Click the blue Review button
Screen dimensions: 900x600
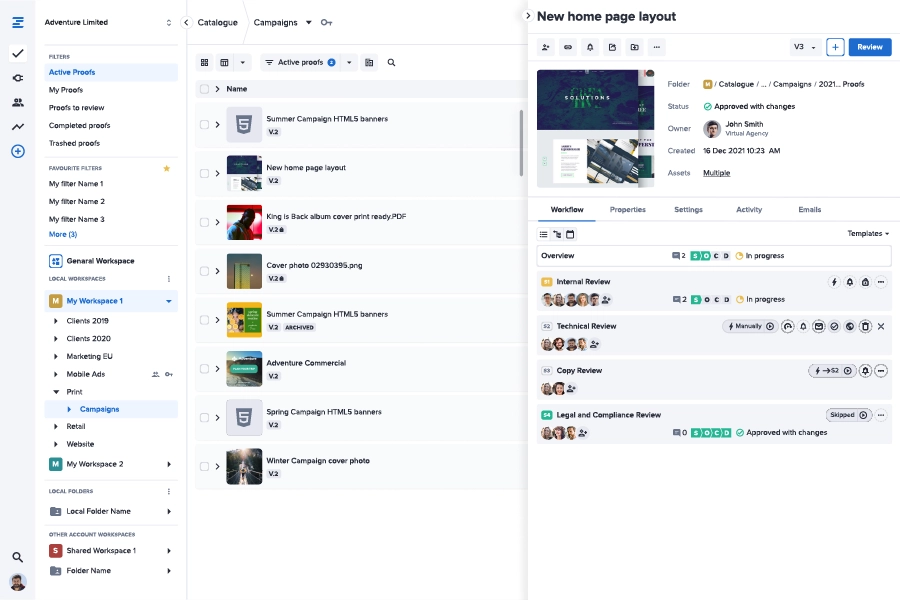coord(869,47)
